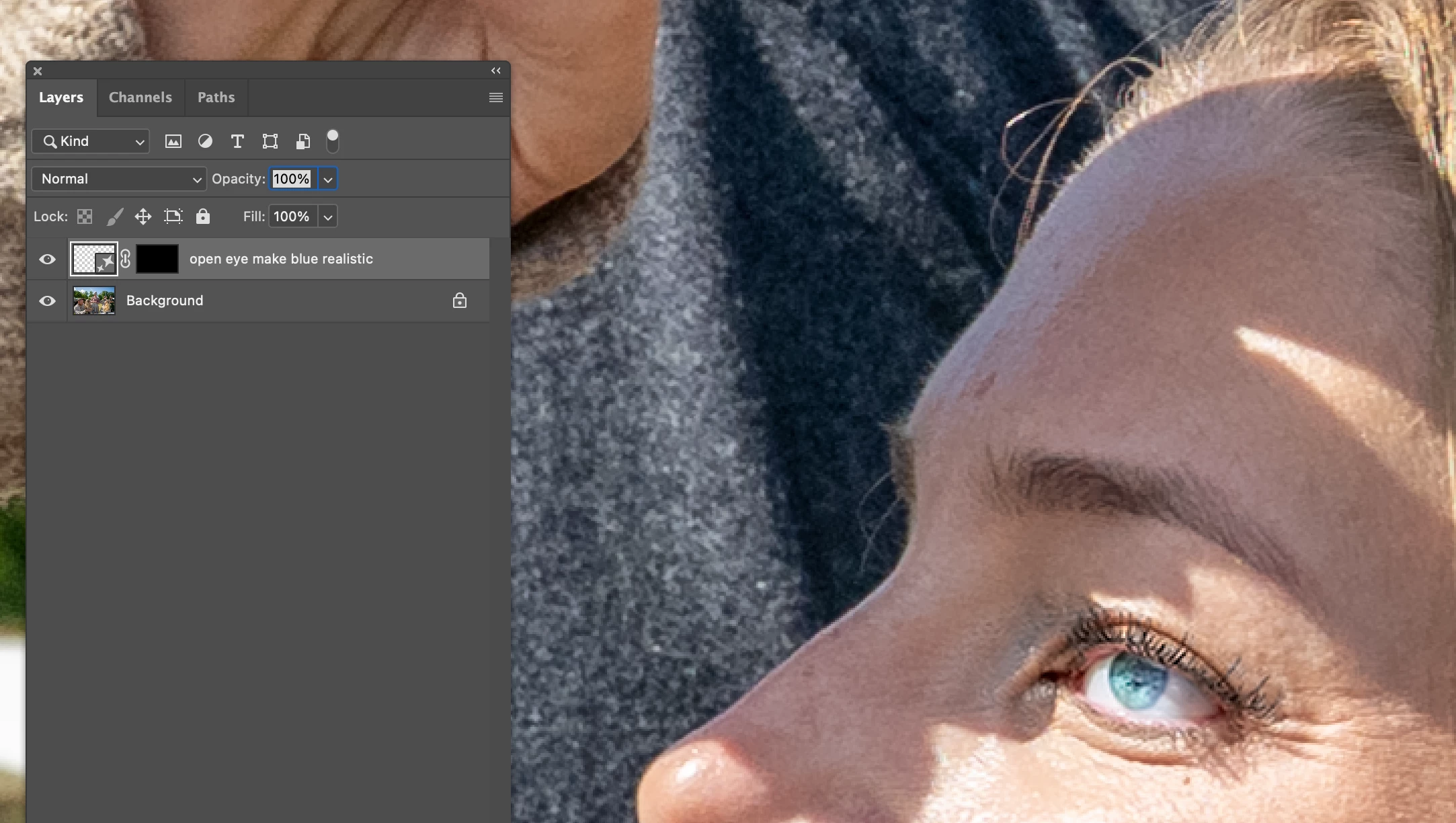Lock image pixels brush icon
The height and width of the screenshot is (823, 1456).
[115, 217]
